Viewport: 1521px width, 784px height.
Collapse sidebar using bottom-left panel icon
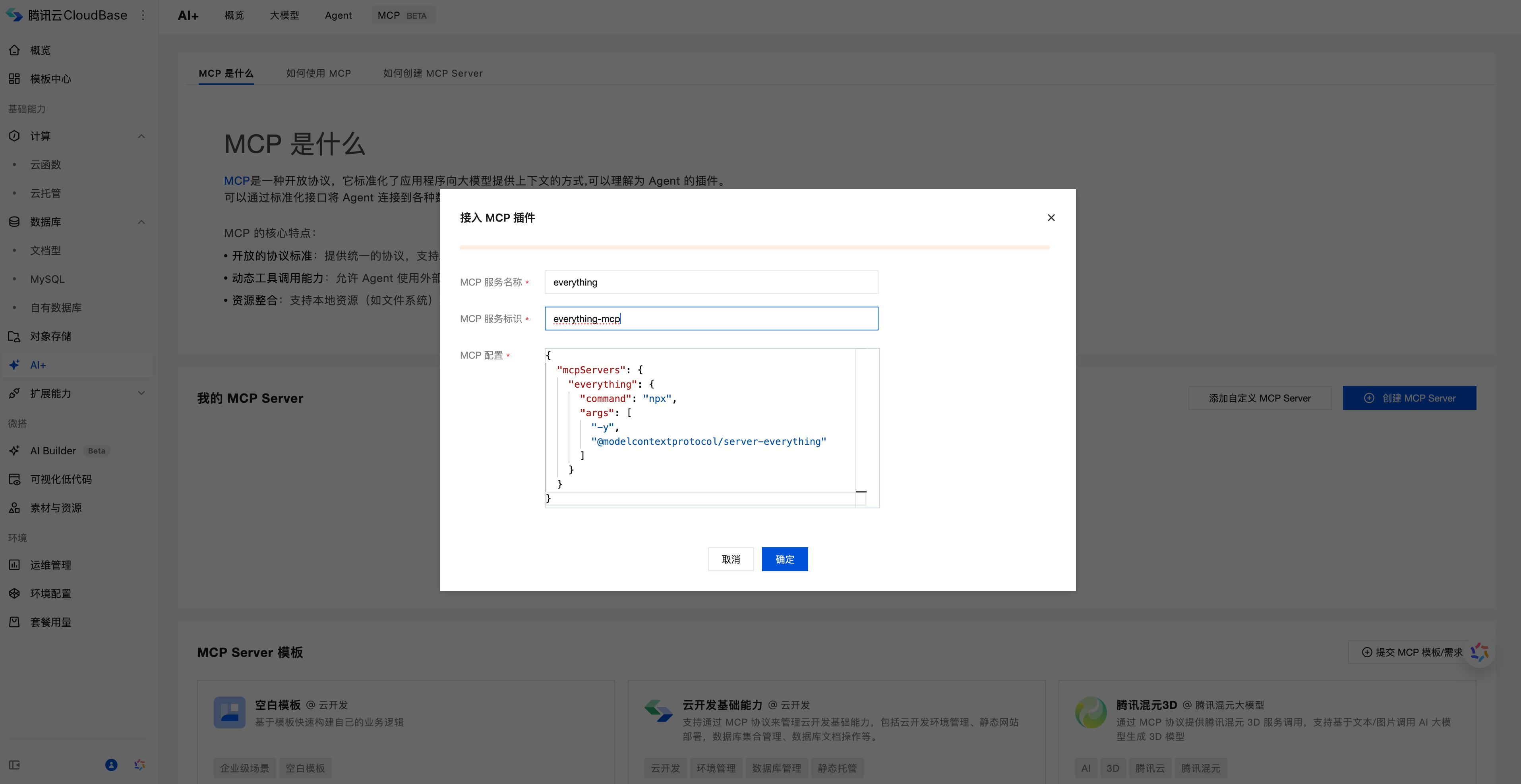[15, 765]
